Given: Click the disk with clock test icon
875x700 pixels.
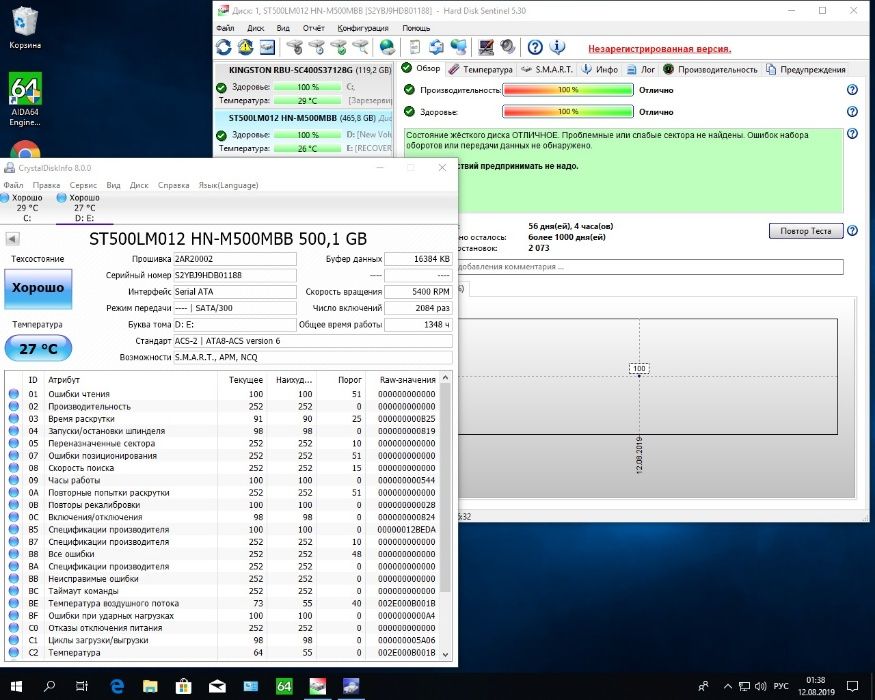Looking at the screenshot, I should 316,47.
